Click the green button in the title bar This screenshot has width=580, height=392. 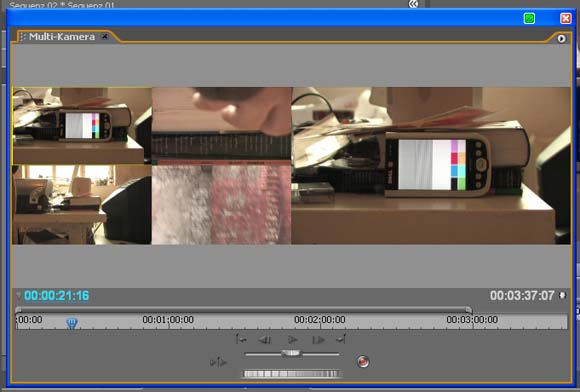click(x=529, y=18)
